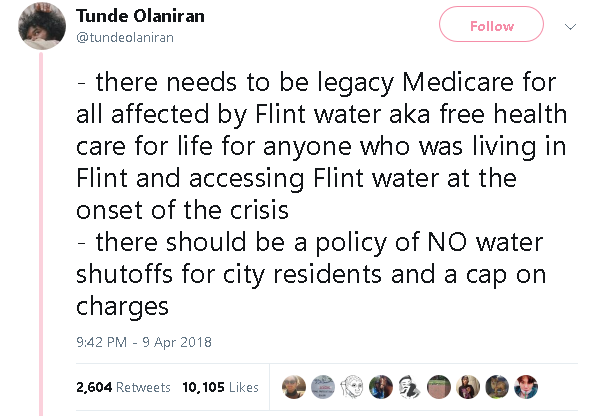
Task: Open the tweet options chevron menu
Action: click(571, 26)
